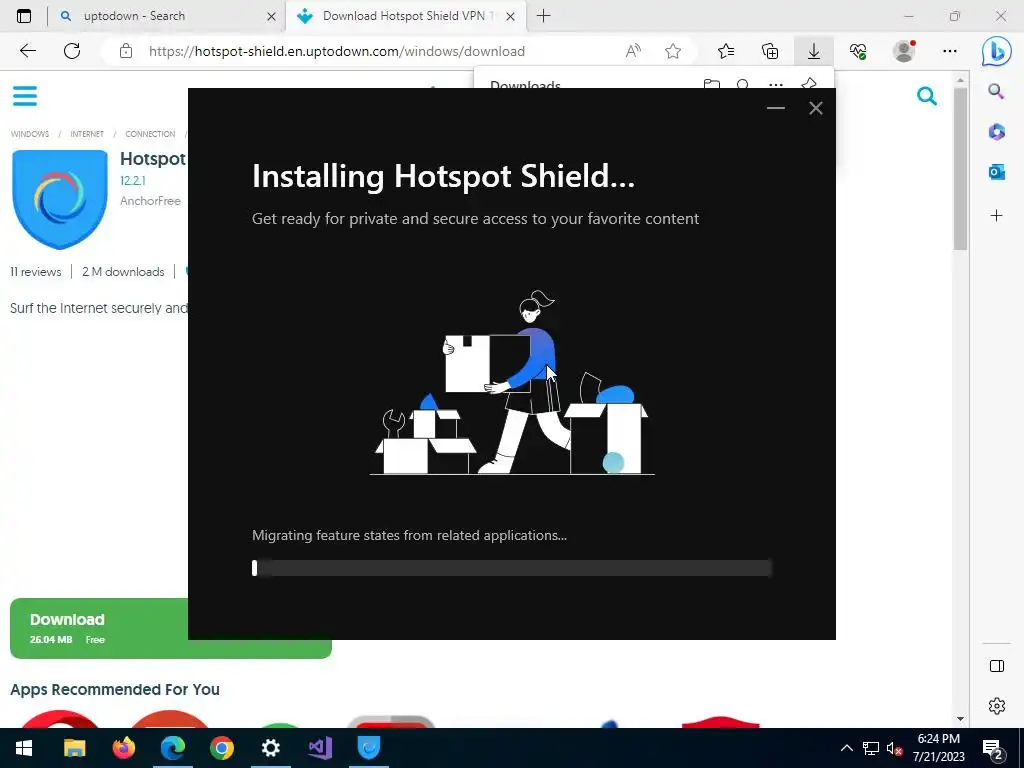Switch to the uptodown - Search tab
Screen dimensions: 1024x768
[168, 16]
